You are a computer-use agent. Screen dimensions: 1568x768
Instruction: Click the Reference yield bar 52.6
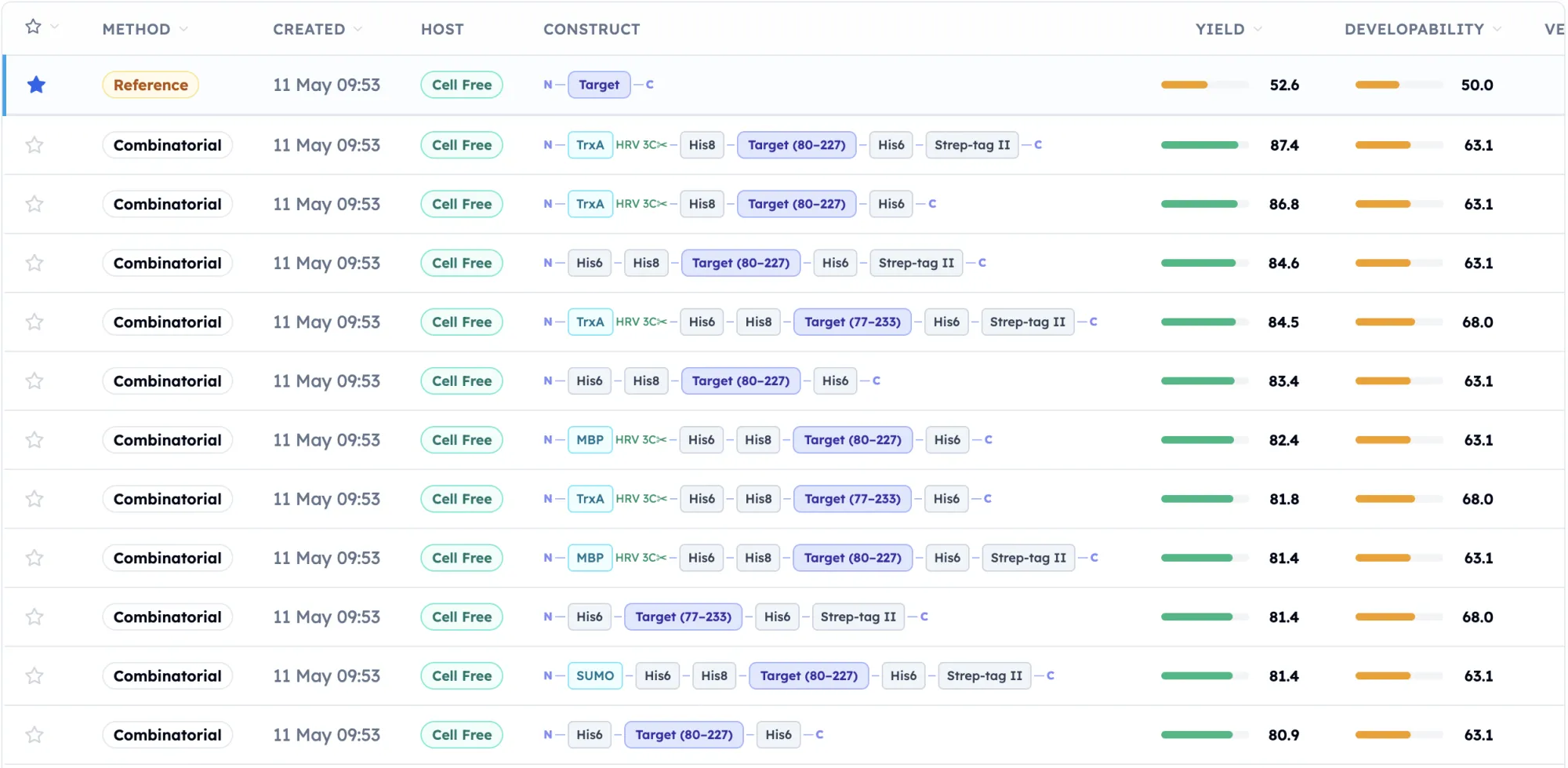tap(1205, 85)
